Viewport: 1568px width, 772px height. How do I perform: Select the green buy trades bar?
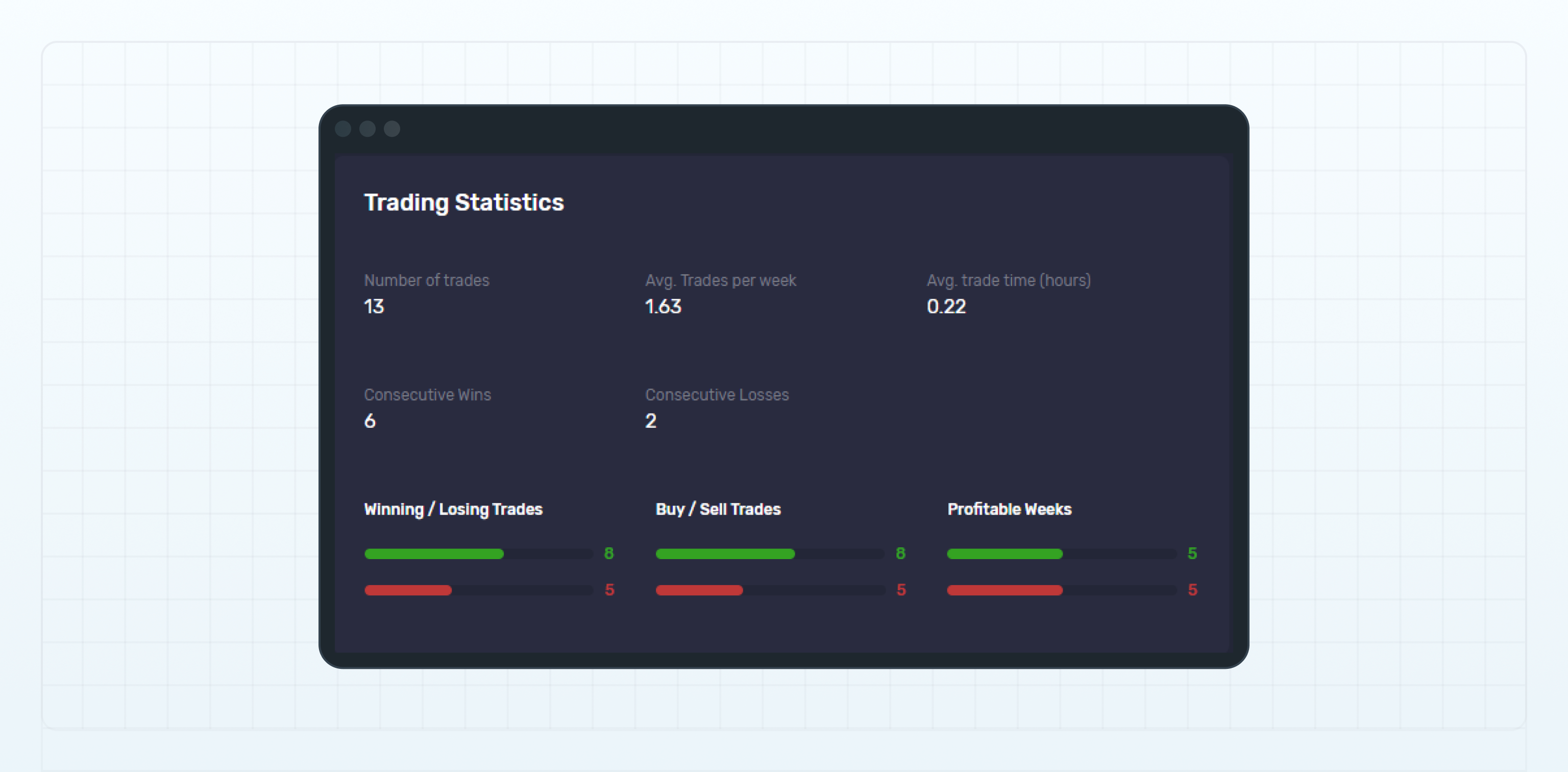725,553
